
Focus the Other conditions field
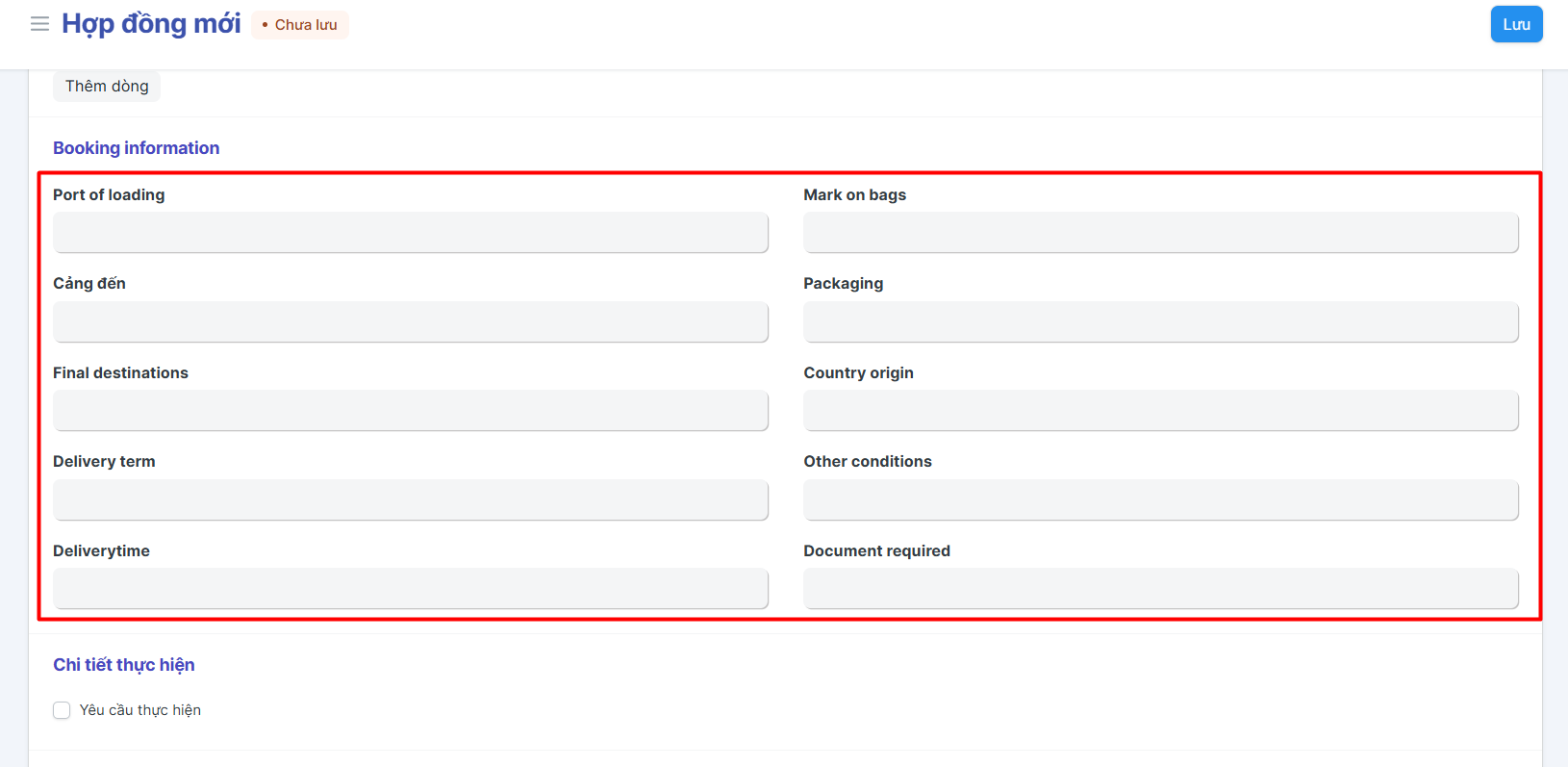pos(1160,500)
